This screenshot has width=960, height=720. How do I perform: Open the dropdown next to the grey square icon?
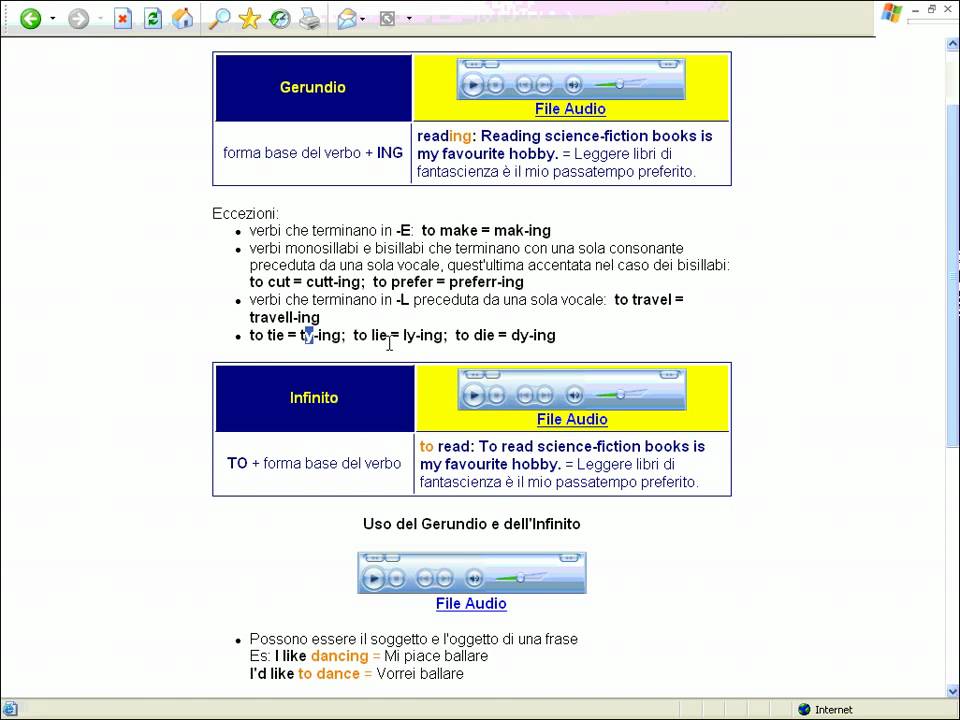coord(409,19)
